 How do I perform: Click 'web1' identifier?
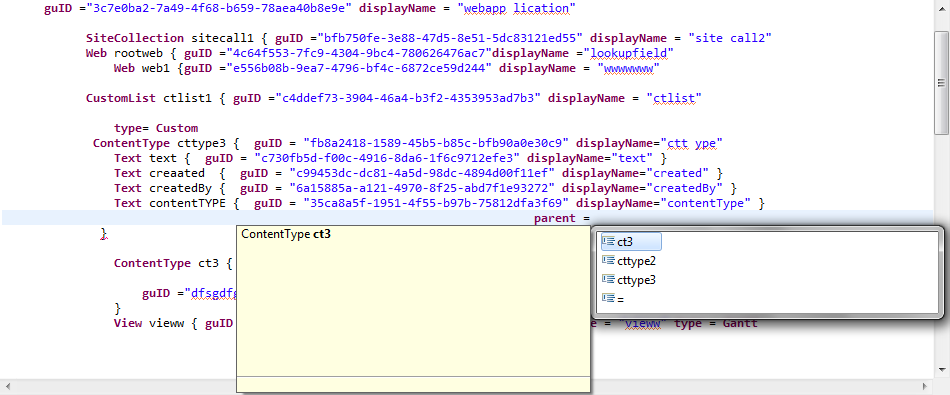(156, 68)
